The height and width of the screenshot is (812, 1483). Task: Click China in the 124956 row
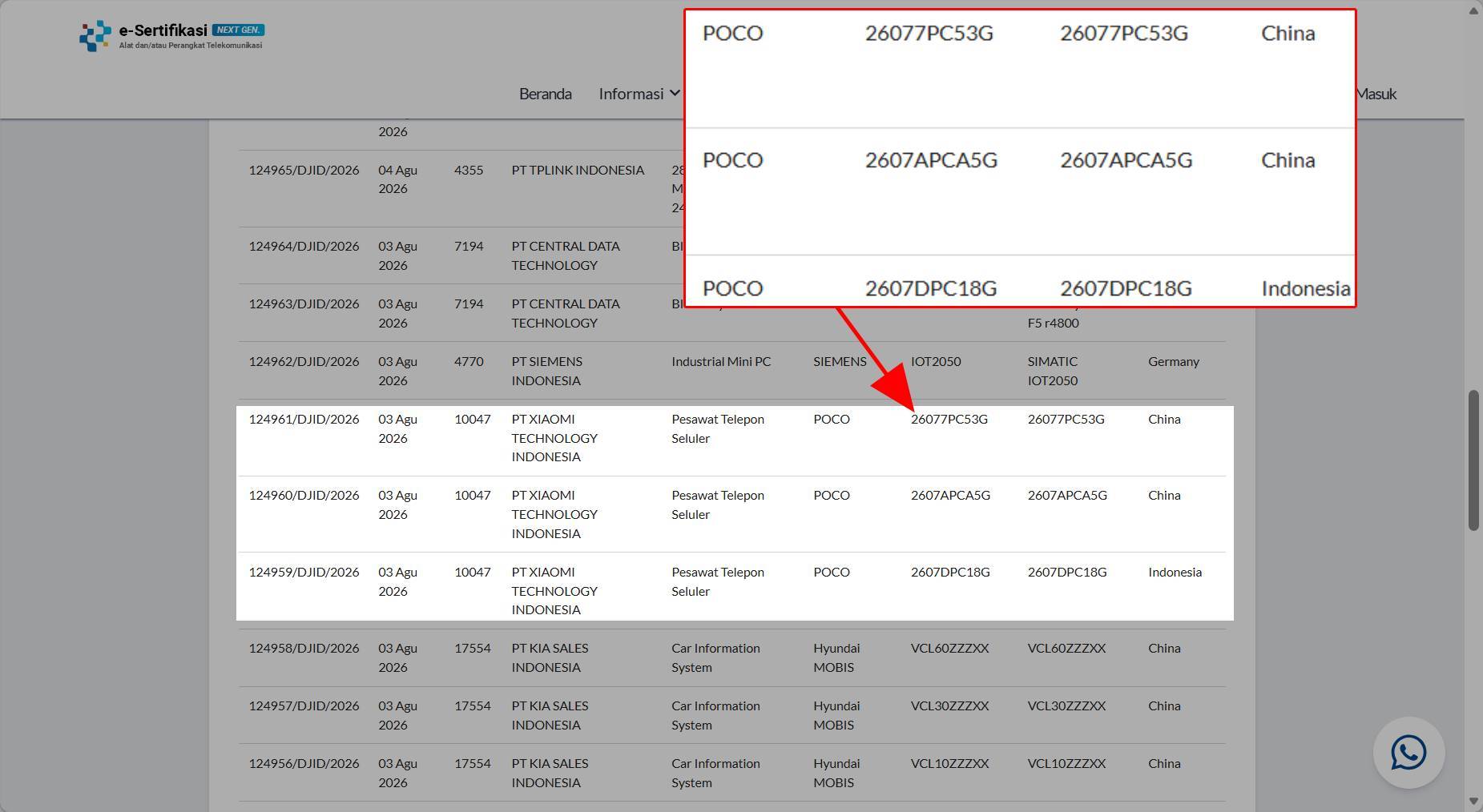[x=1164, y=763]
